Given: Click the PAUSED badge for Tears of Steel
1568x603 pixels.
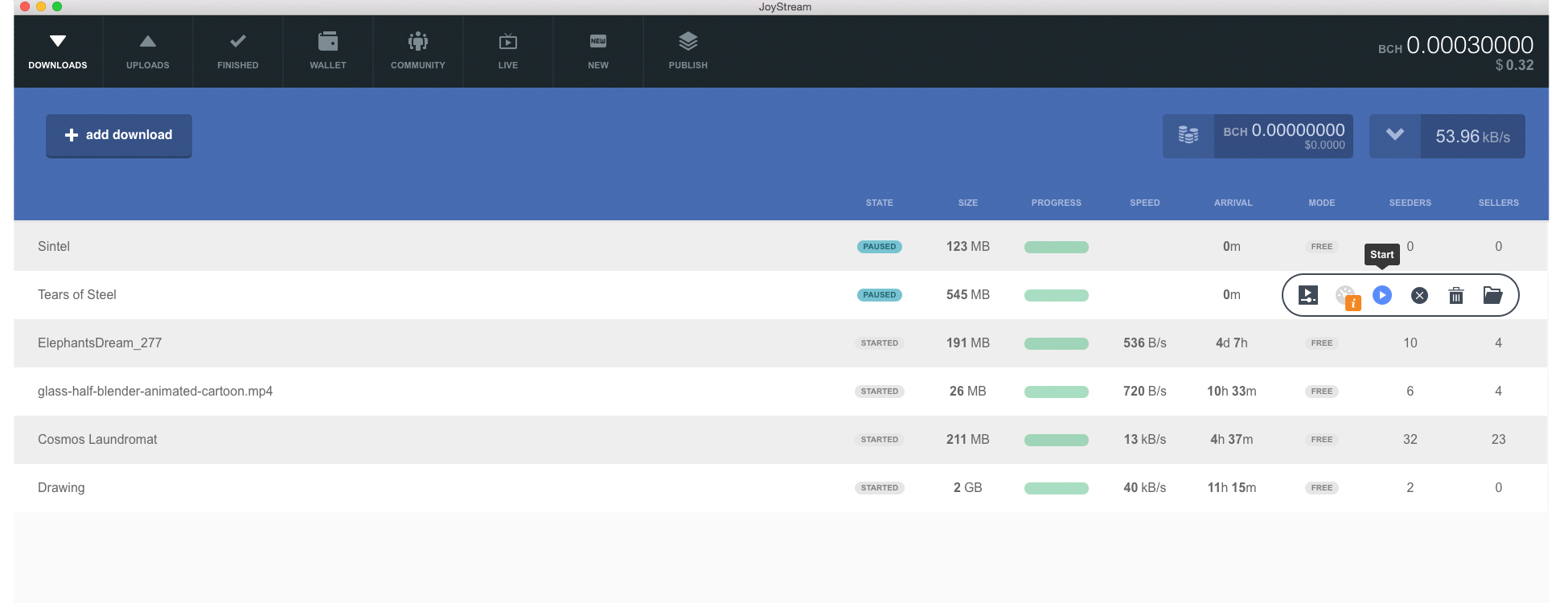Looking at the screenshot, I should [880, 295].
